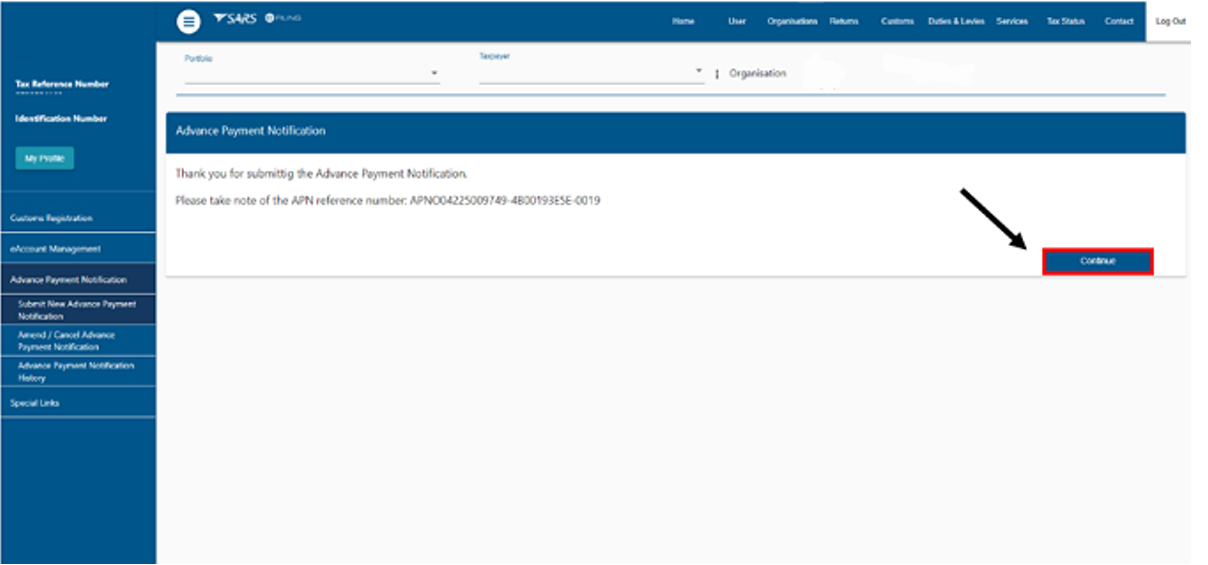
Task: Expand Customs Registration in sidebar
Action: coord(52,218)
